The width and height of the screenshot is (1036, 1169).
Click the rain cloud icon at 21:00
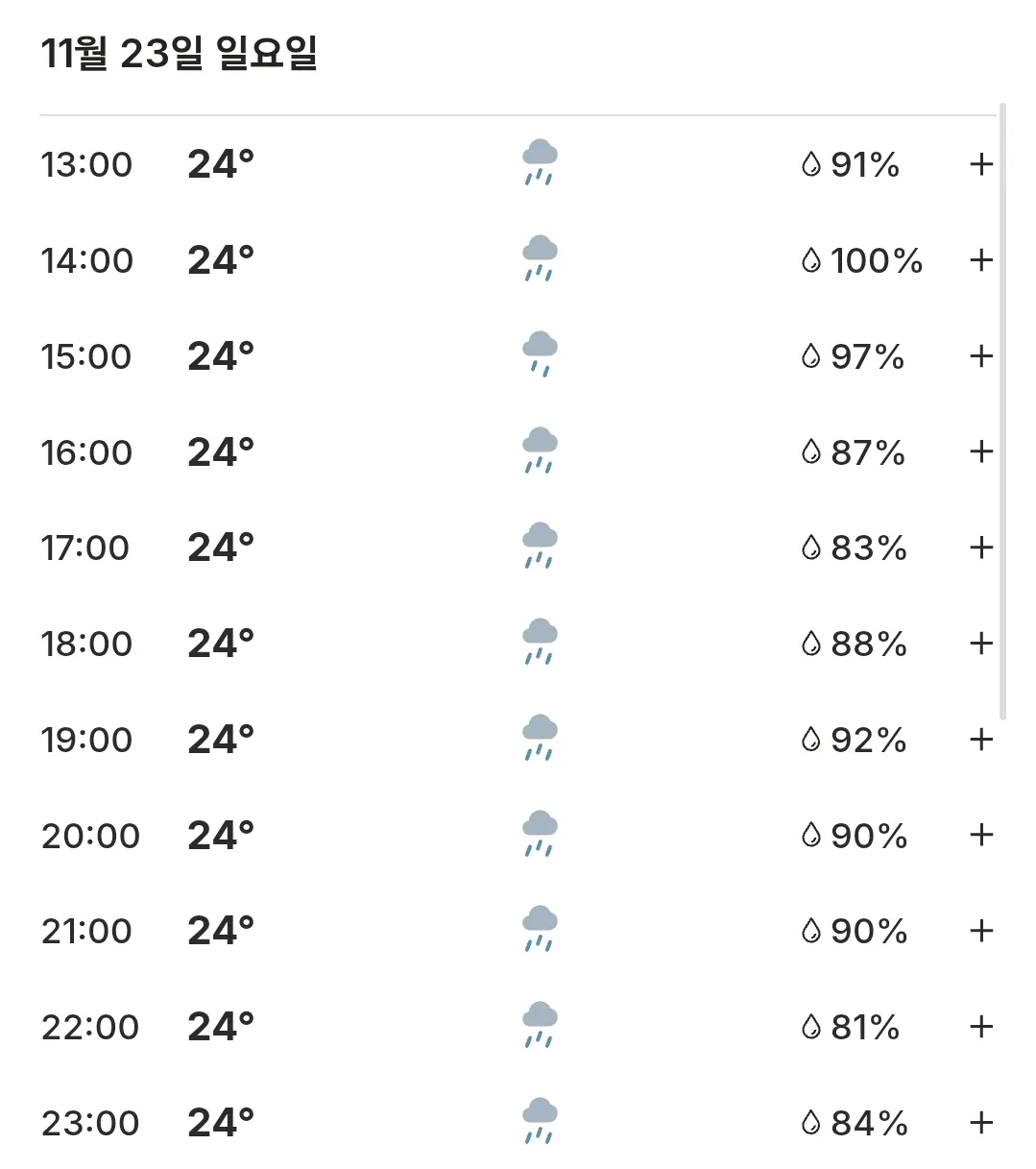540,930
